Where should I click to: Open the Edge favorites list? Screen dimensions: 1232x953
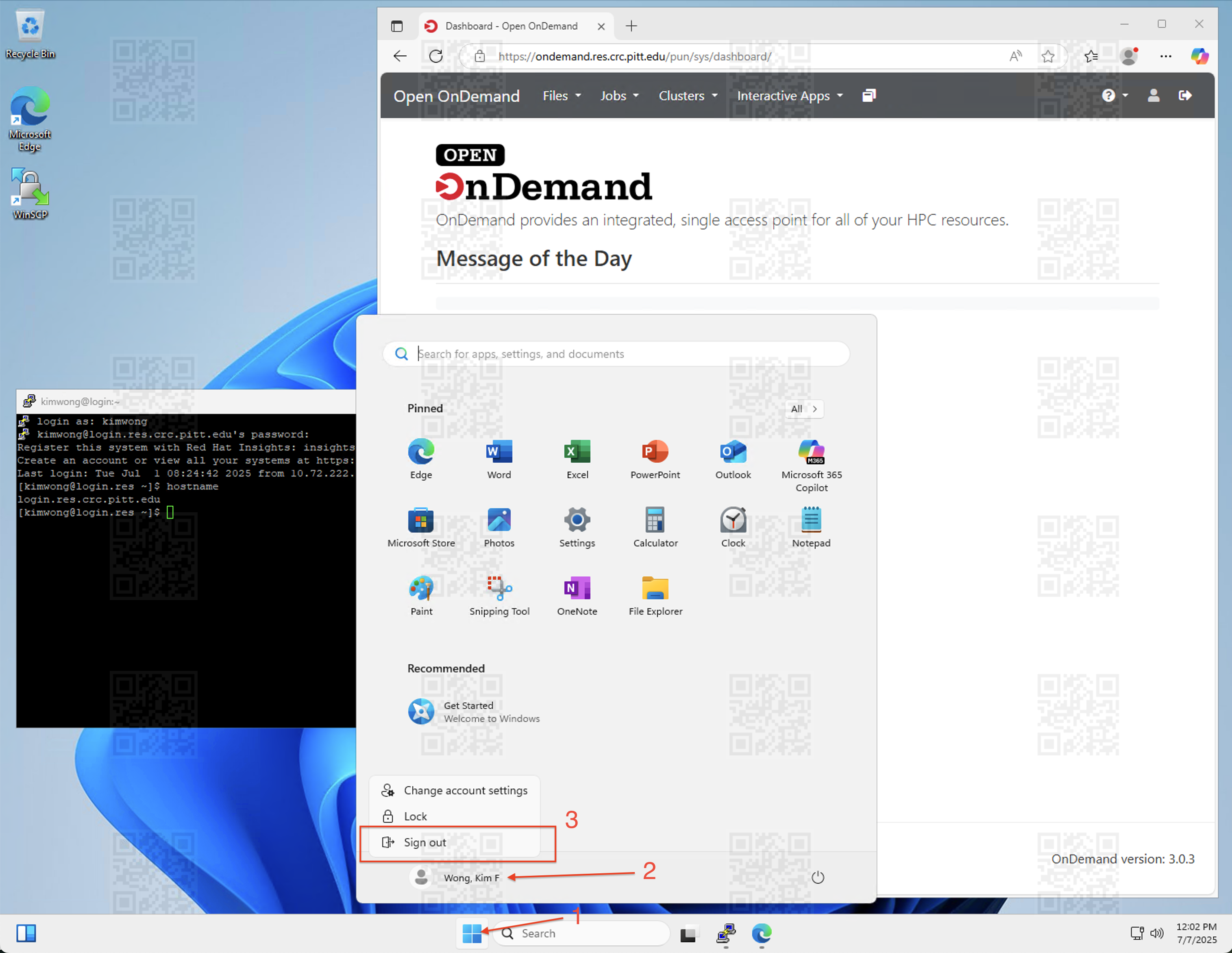(1091, 56)
